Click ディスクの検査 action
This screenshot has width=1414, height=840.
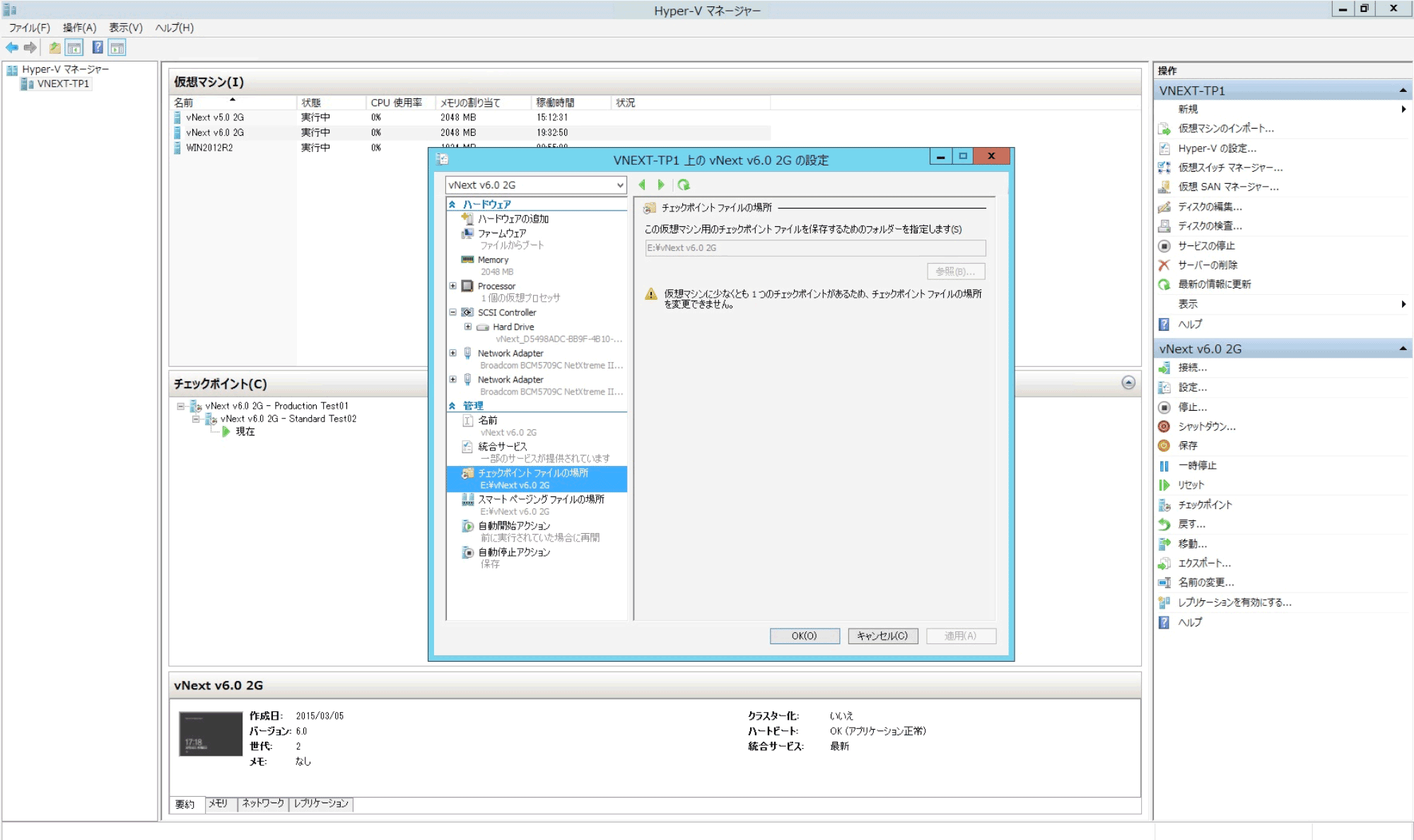pos(1209,226)
